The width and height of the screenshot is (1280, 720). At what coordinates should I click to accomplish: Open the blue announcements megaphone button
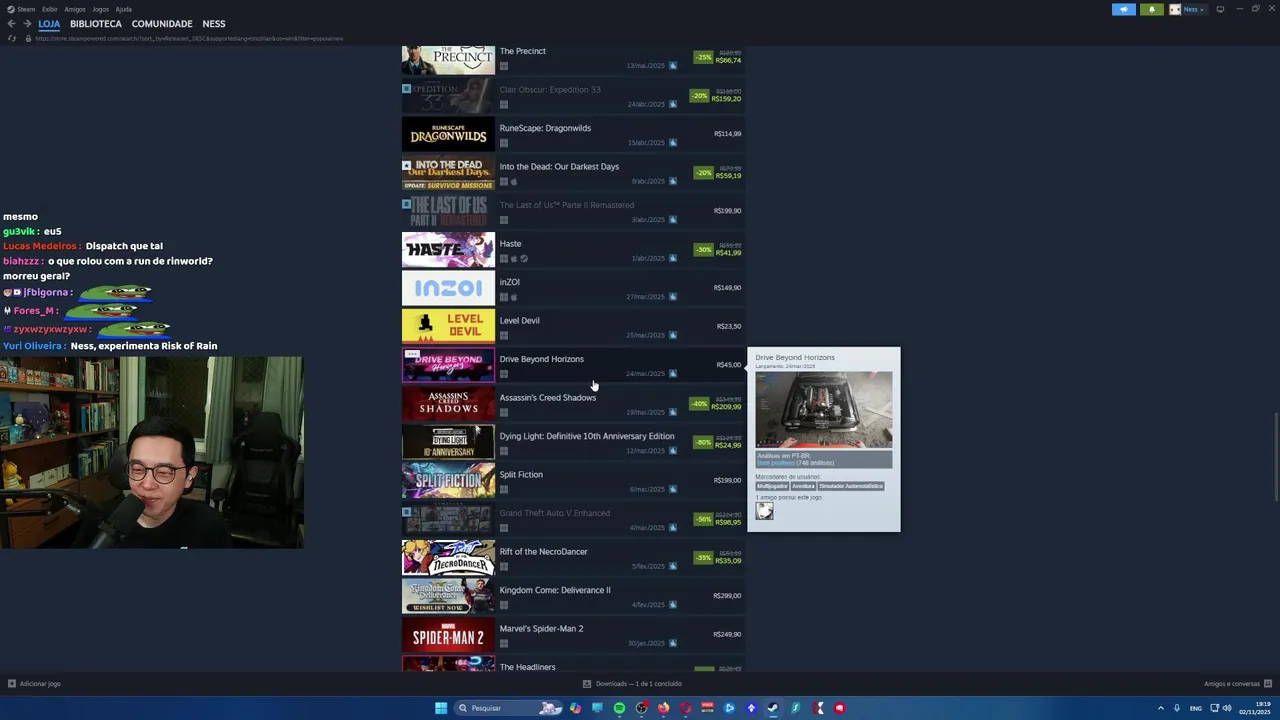tap(1124, 9)
